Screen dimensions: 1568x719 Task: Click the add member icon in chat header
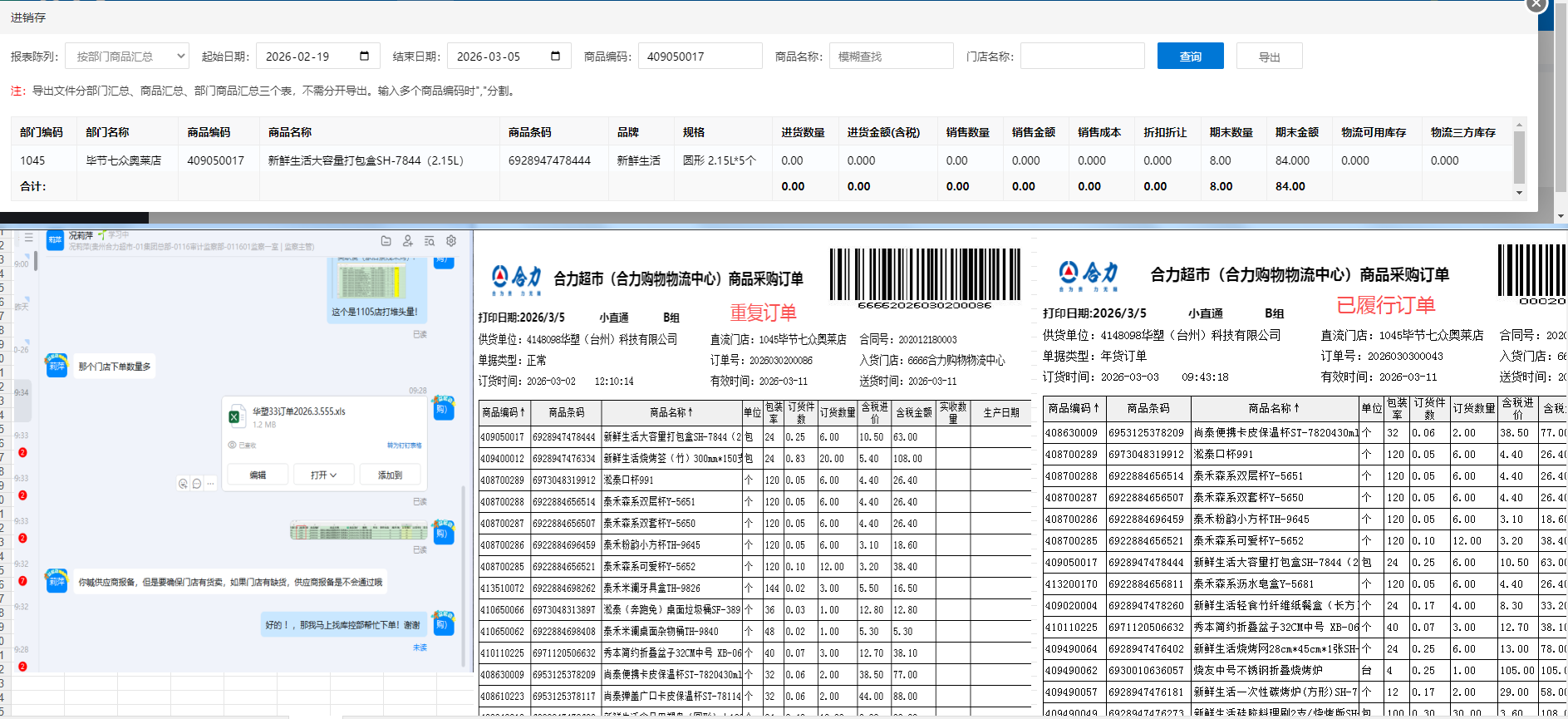[407, 241]
